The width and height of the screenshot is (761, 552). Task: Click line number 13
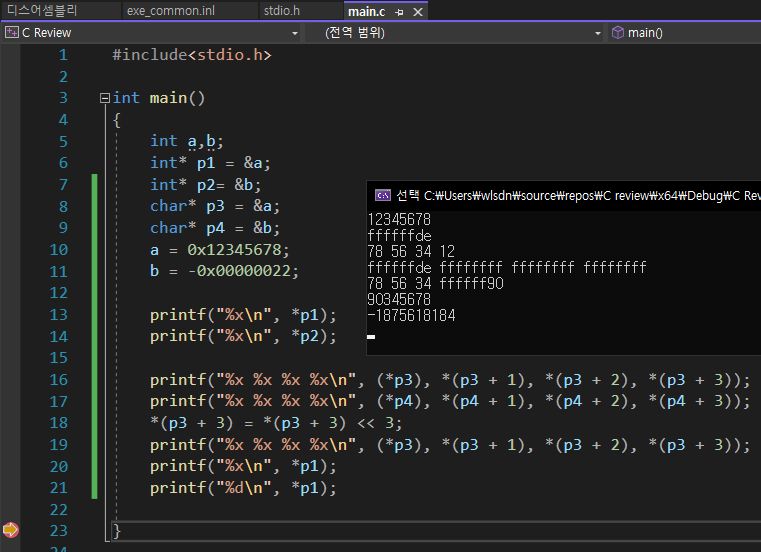pos(59,315)
